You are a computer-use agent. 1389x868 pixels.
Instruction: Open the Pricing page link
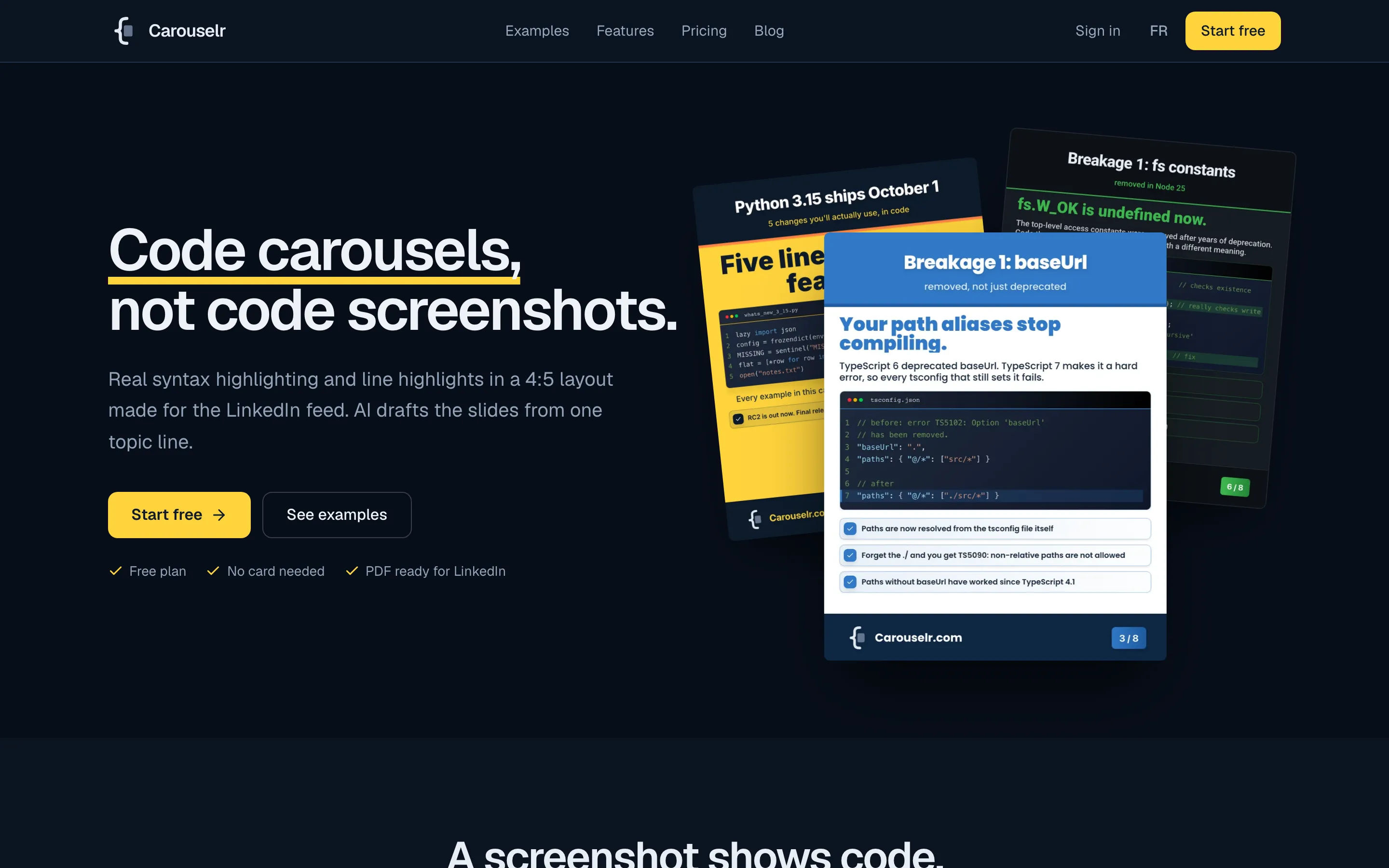(x=704, y=30)
